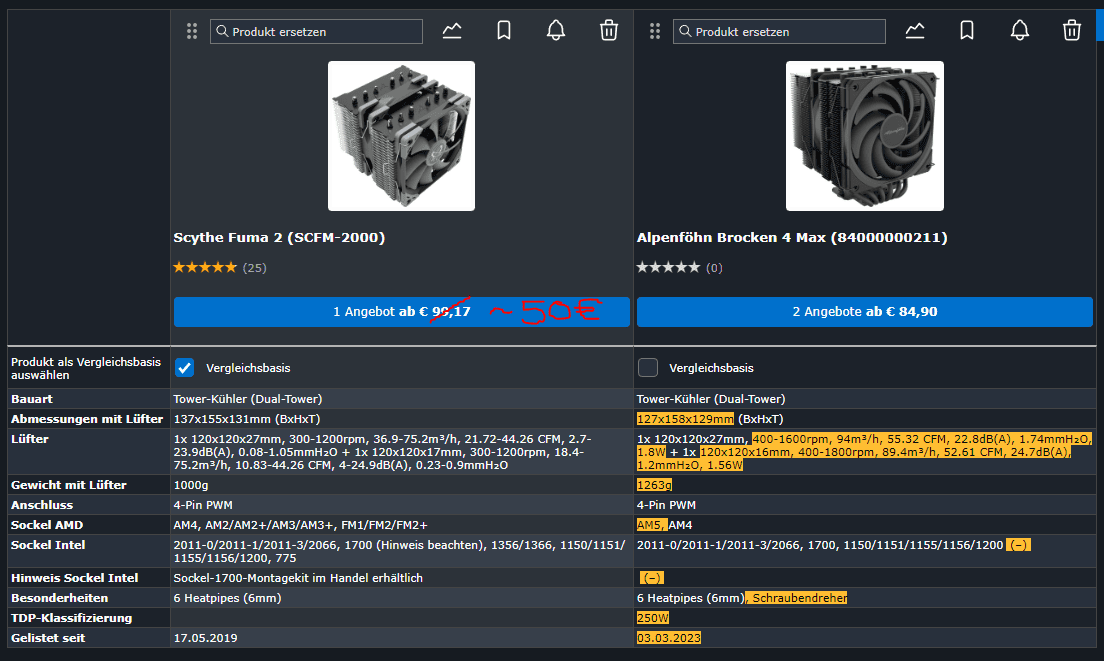The width and height of the screenshot is (1104, 661).
Task: Remove Scythe Fuma 2 with trash icon
Action: pos(609,31)
